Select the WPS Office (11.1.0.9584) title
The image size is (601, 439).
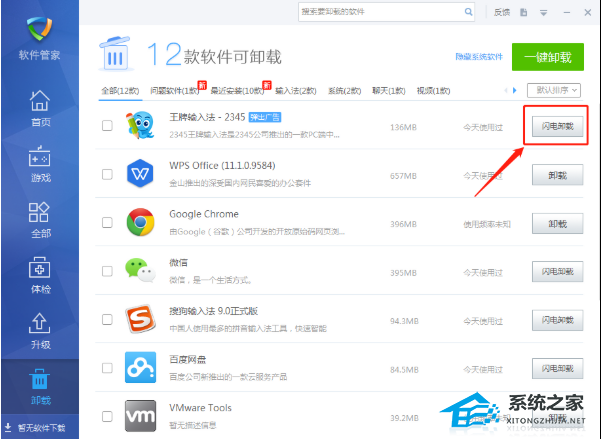(222, 166)
